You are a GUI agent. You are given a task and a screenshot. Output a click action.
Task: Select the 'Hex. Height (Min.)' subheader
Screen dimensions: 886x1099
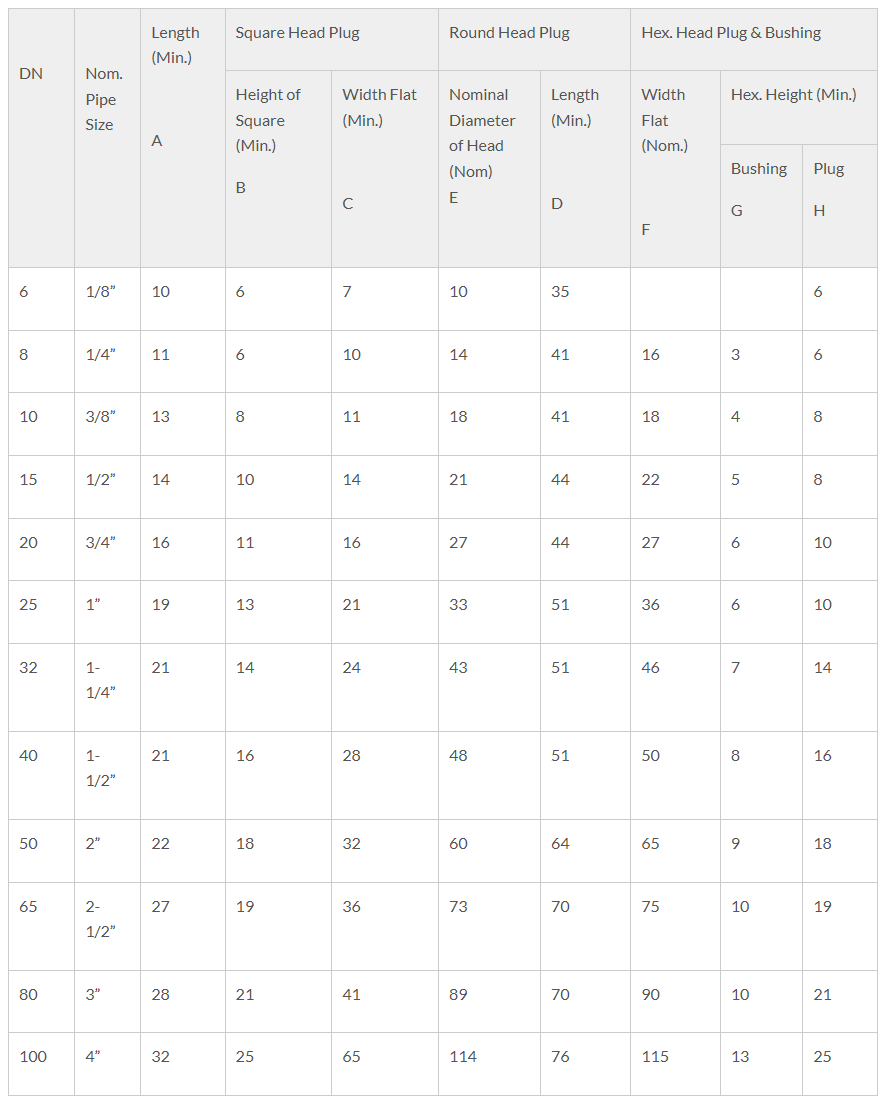pyautogui.click(x=798, y=107)
